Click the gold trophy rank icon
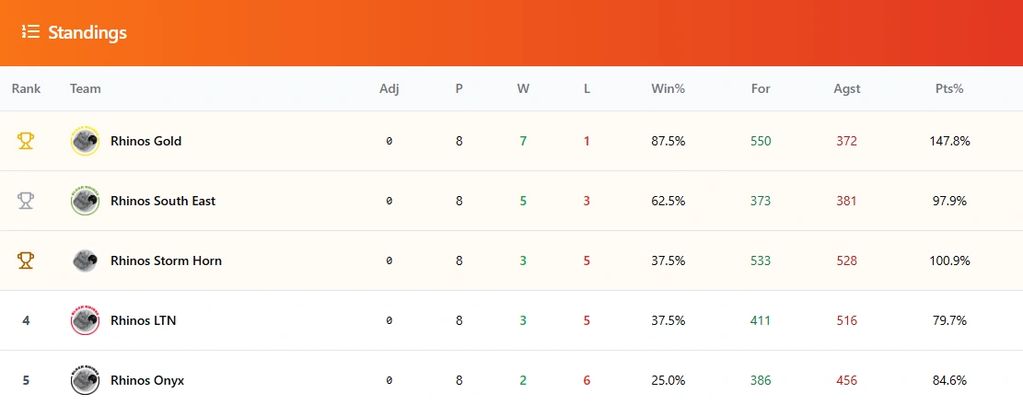1023x405 pixels. (26, 141)
